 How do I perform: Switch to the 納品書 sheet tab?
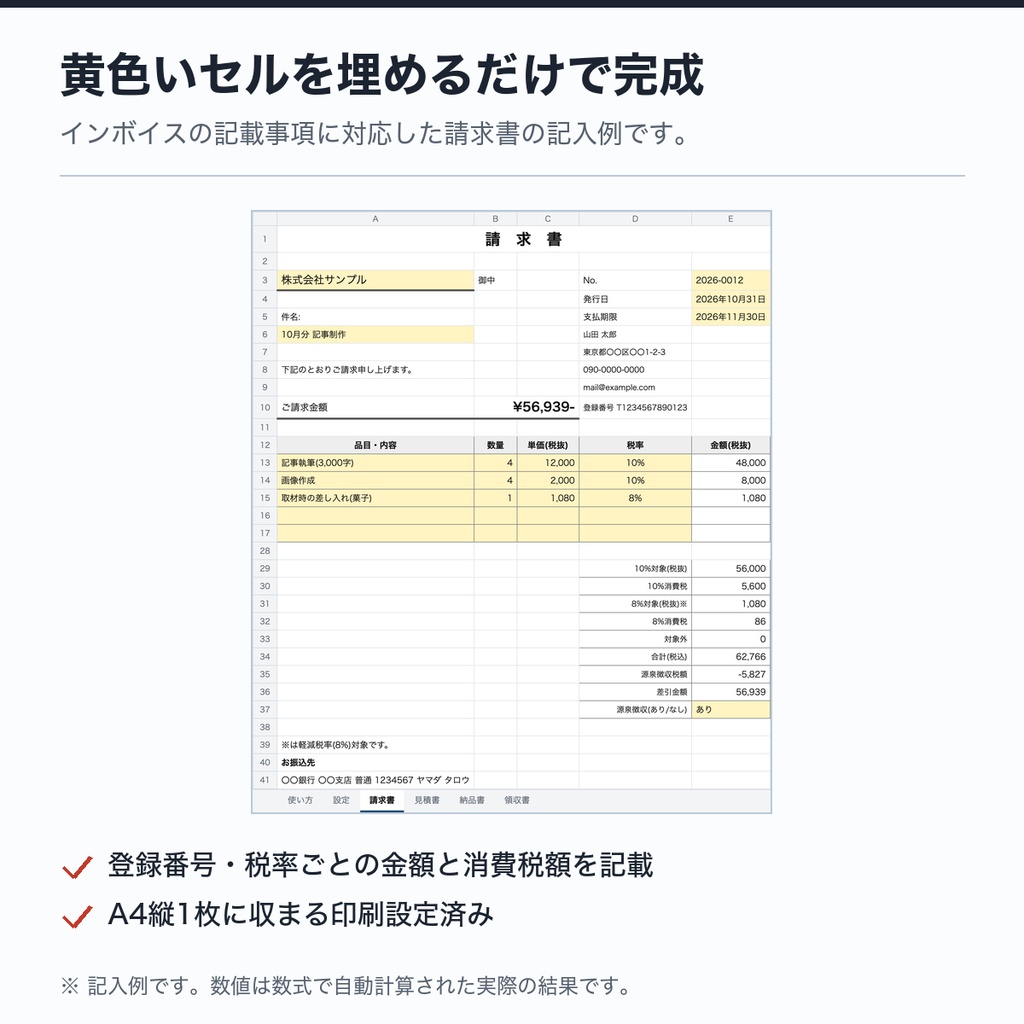click(472, 800)
